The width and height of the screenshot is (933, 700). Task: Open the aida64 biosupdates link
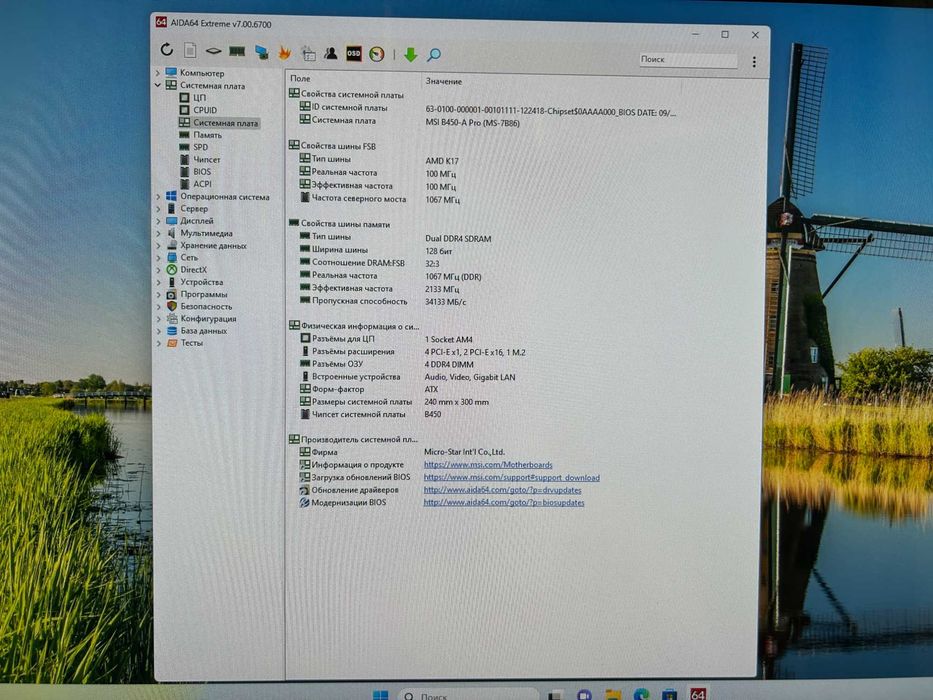point(504,502)
